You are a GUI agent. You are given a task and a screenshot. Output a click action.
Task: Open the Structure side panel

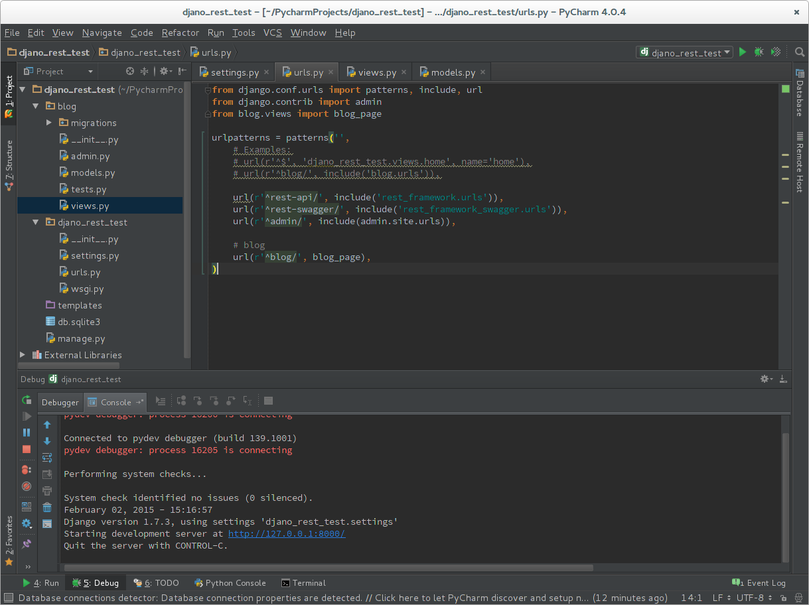(x=9, y=165)
